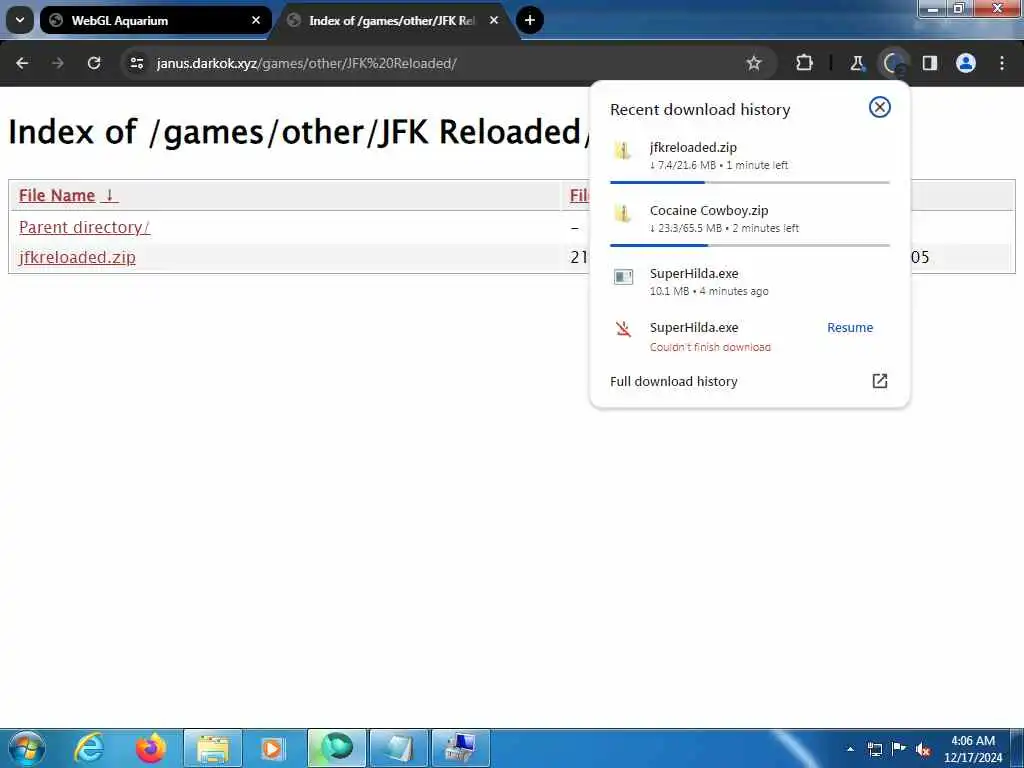Launch Firefox from the taskbar

tap(151, 748)
